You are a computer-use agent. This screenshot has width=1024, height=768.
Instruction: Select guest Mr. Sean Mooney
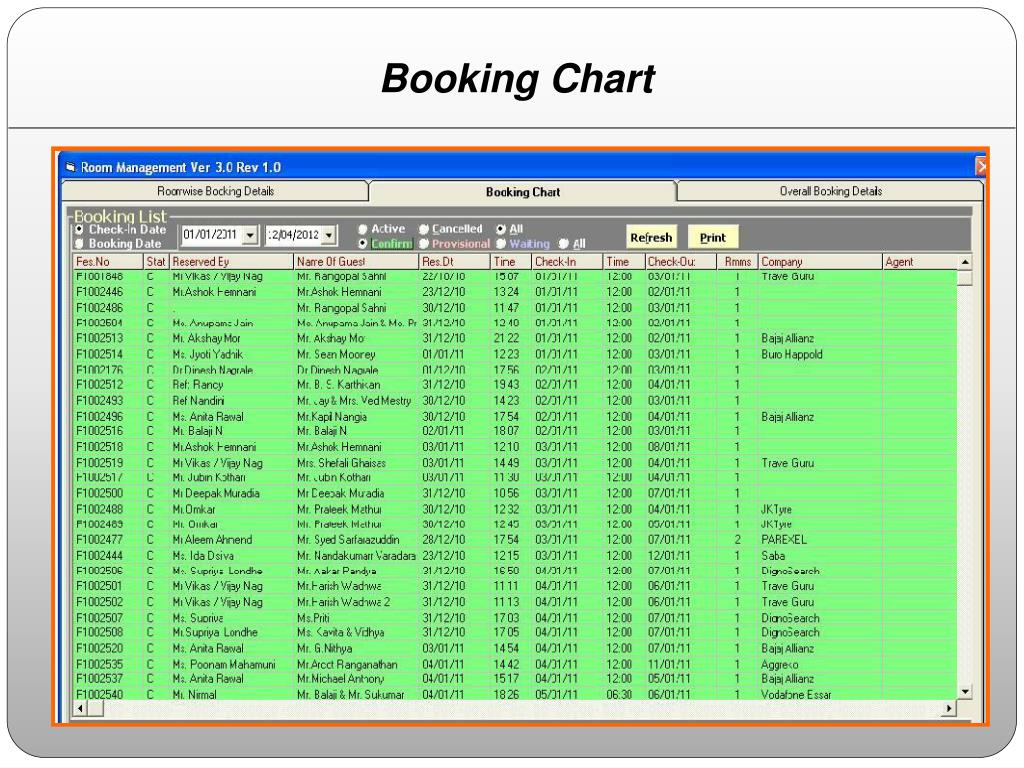(x=336, y=355)
